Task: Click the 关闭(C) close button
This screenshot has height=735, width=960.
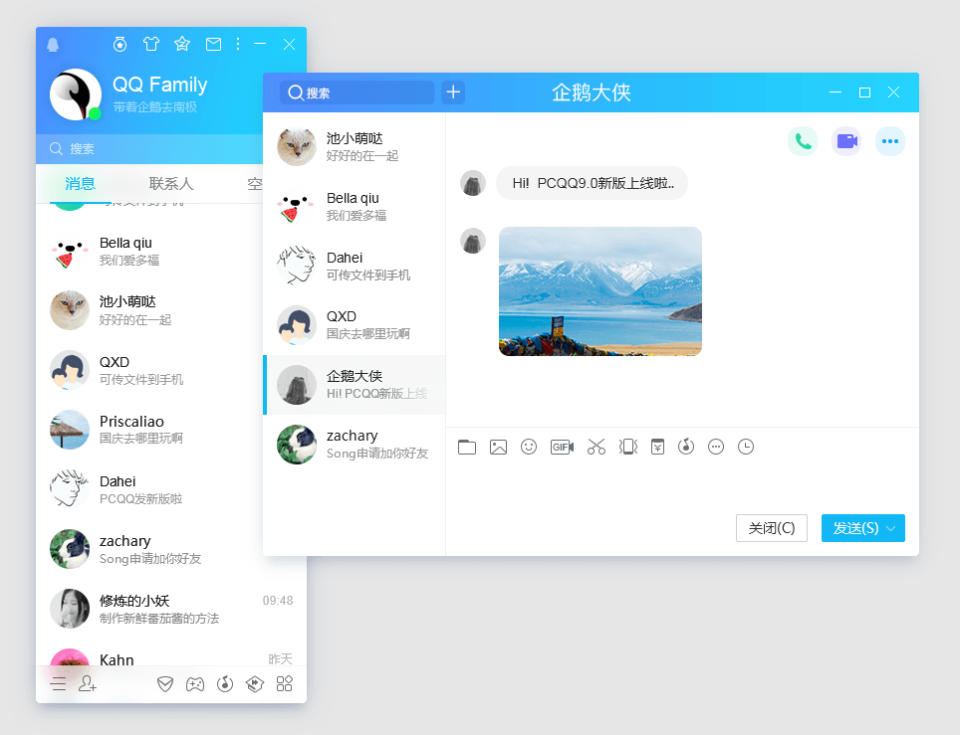Action: pyautogui.click(x=771, y=528)
